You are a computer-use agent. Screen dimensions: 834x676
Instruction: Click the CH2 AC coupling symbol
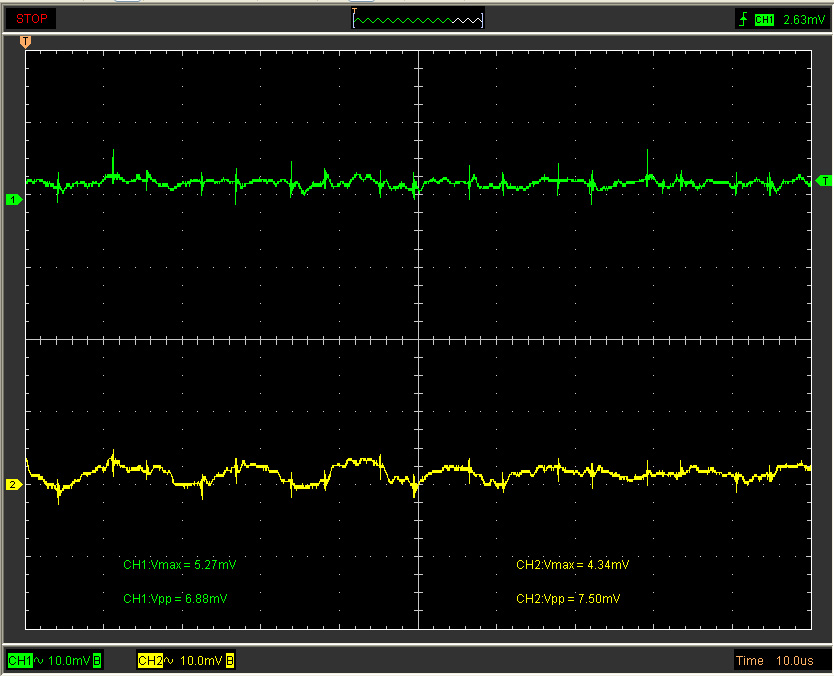pyautogui.click(x=169, y=661)
